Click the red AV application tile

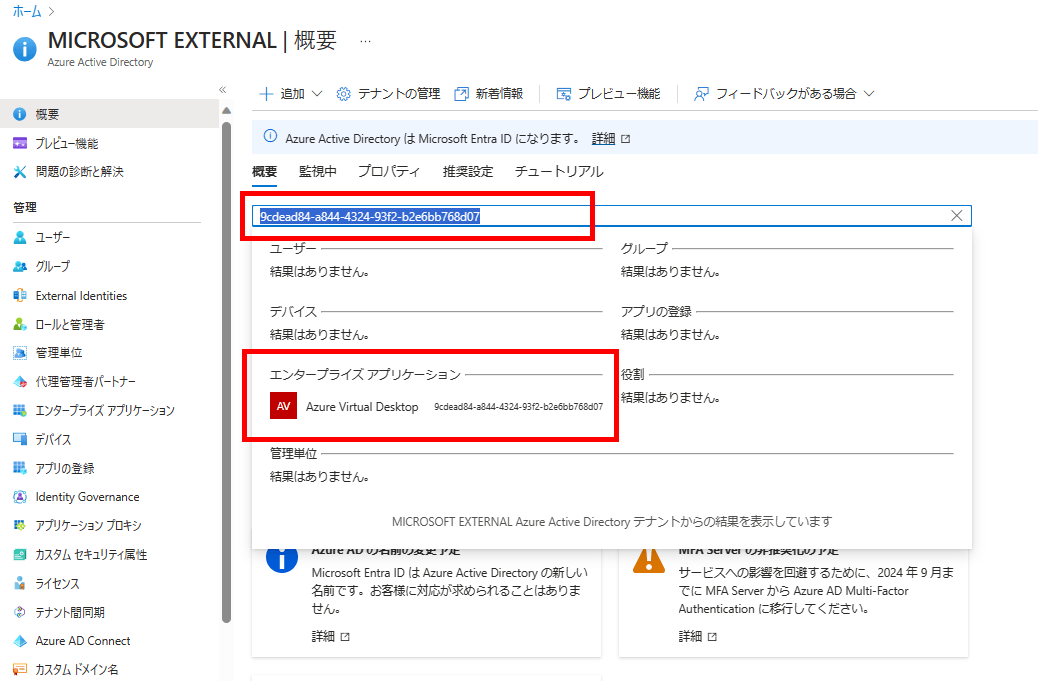(x=283, y=406)
